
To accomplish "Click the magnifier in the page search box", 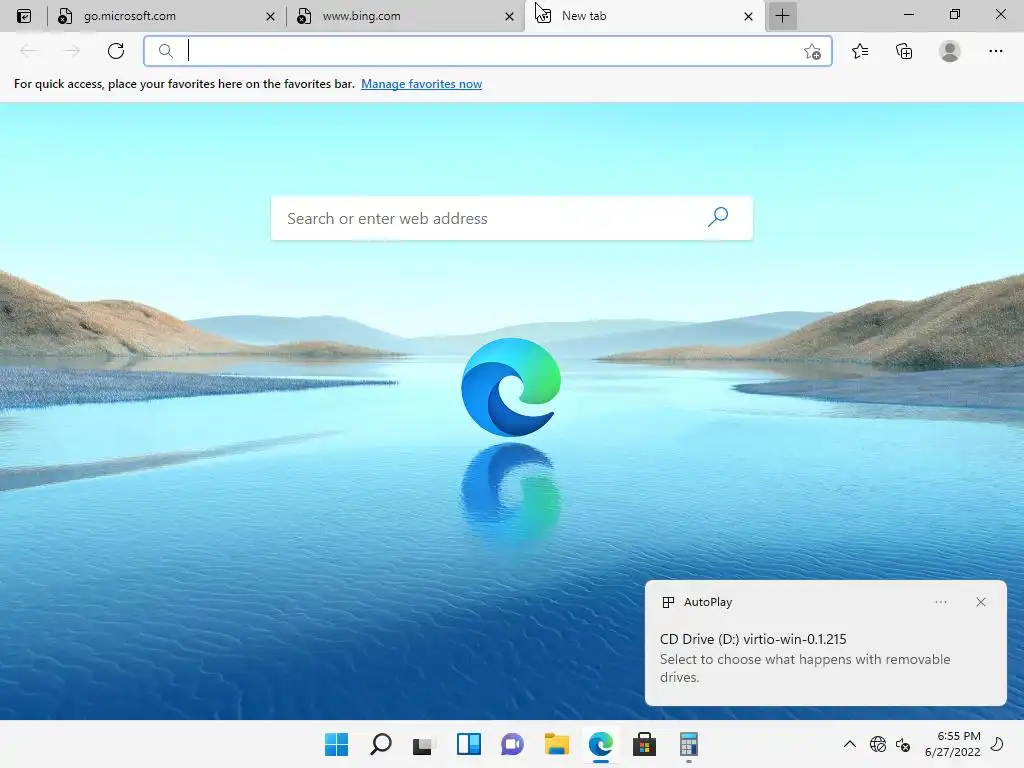I will (718, 217).
